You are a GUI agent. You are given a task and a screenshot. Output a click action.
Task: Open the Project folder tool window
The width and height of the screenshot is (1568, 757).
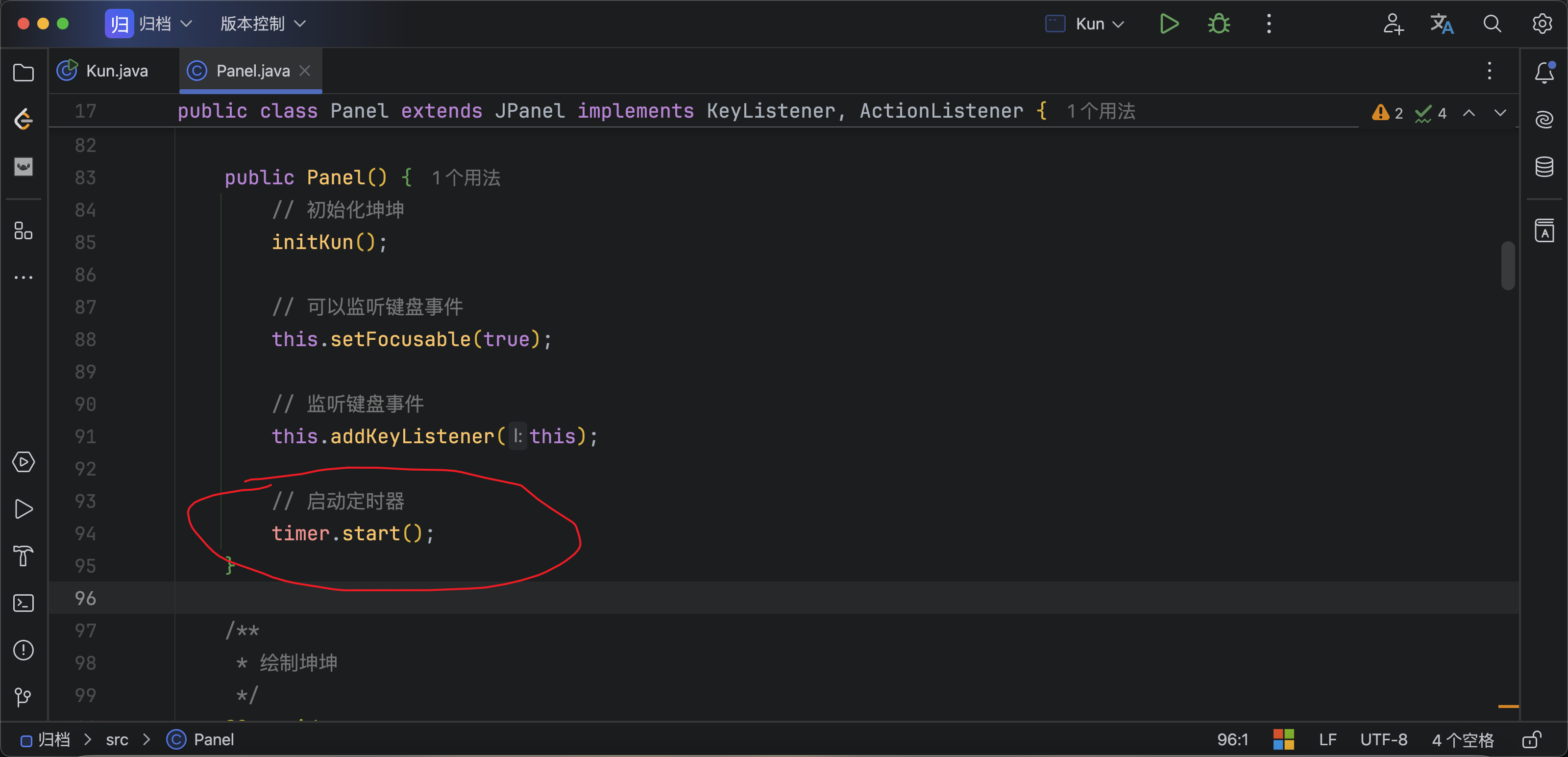coord(23,73)
